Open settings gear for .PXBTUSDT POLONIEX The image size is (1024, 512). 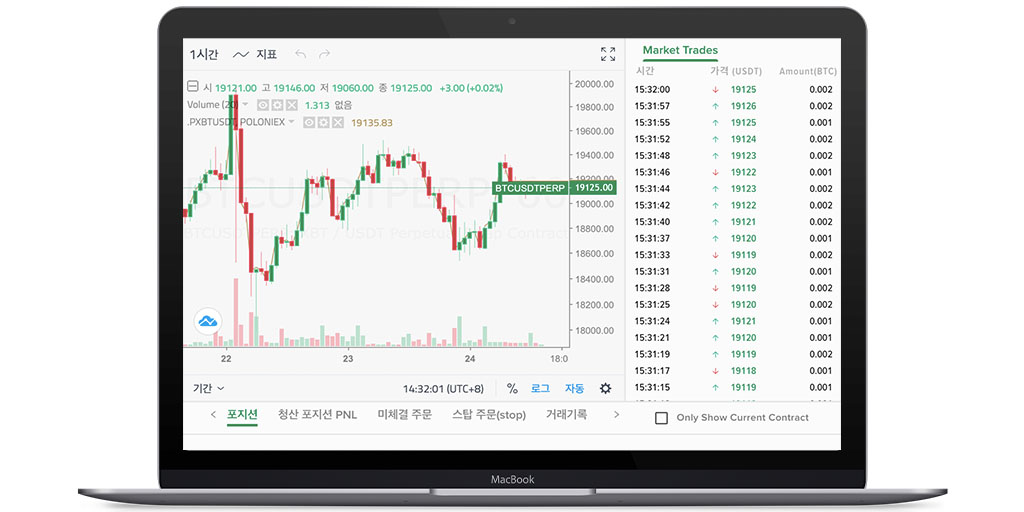(323, 122)
